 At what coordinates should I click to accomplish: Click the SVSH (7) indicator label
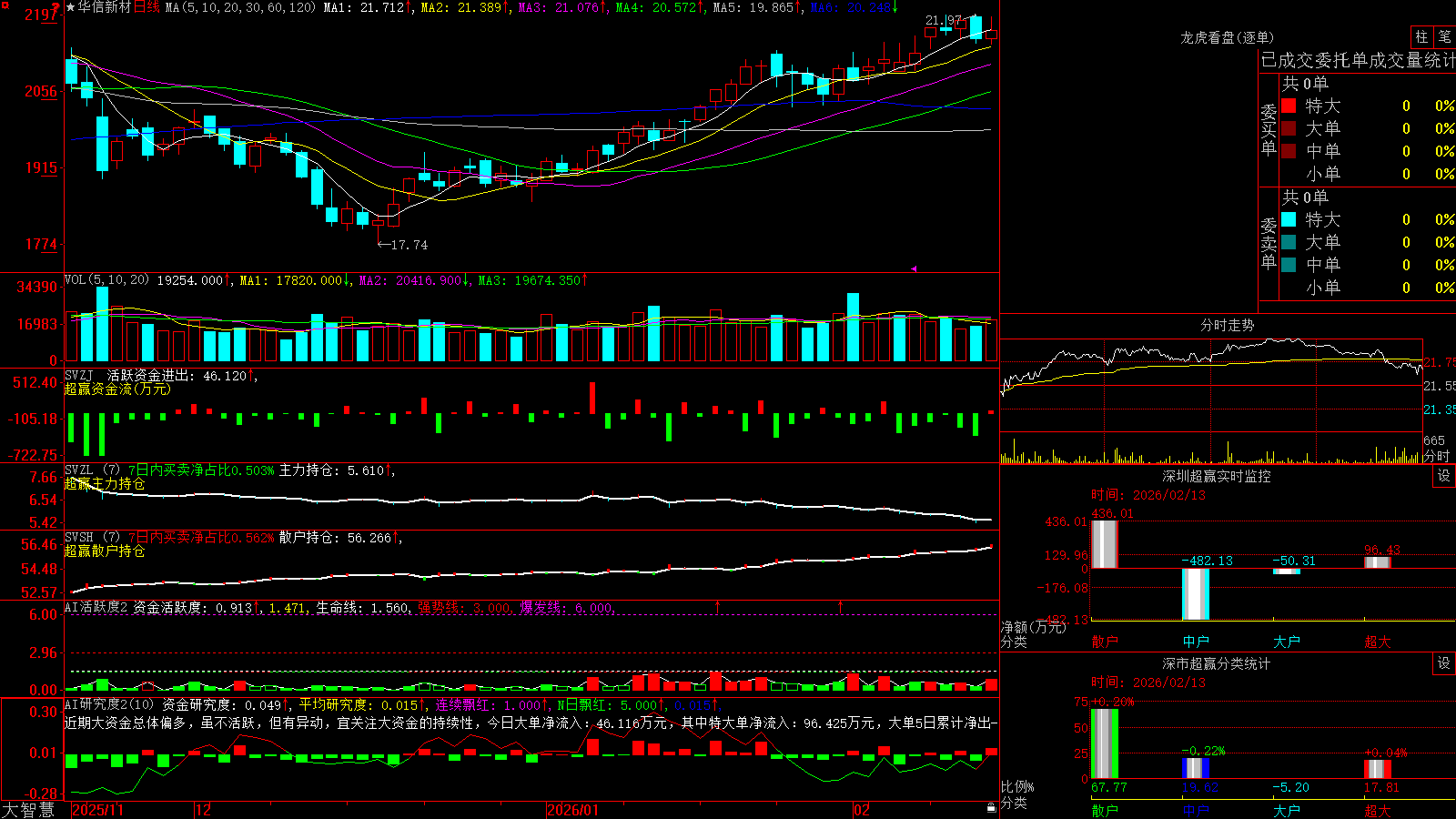pyautogui.click(x=93, y=538)
